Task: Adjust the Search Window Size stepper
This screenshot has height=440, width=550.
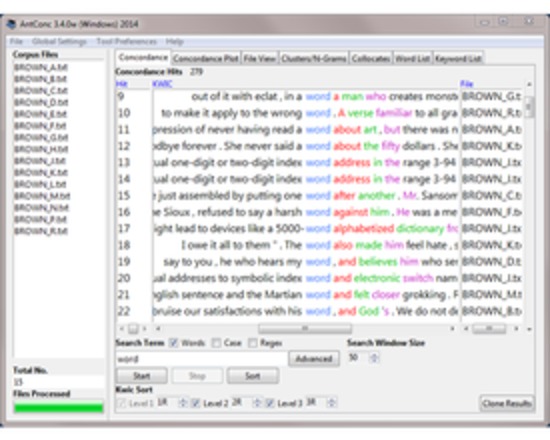Action: pos(374,358)
